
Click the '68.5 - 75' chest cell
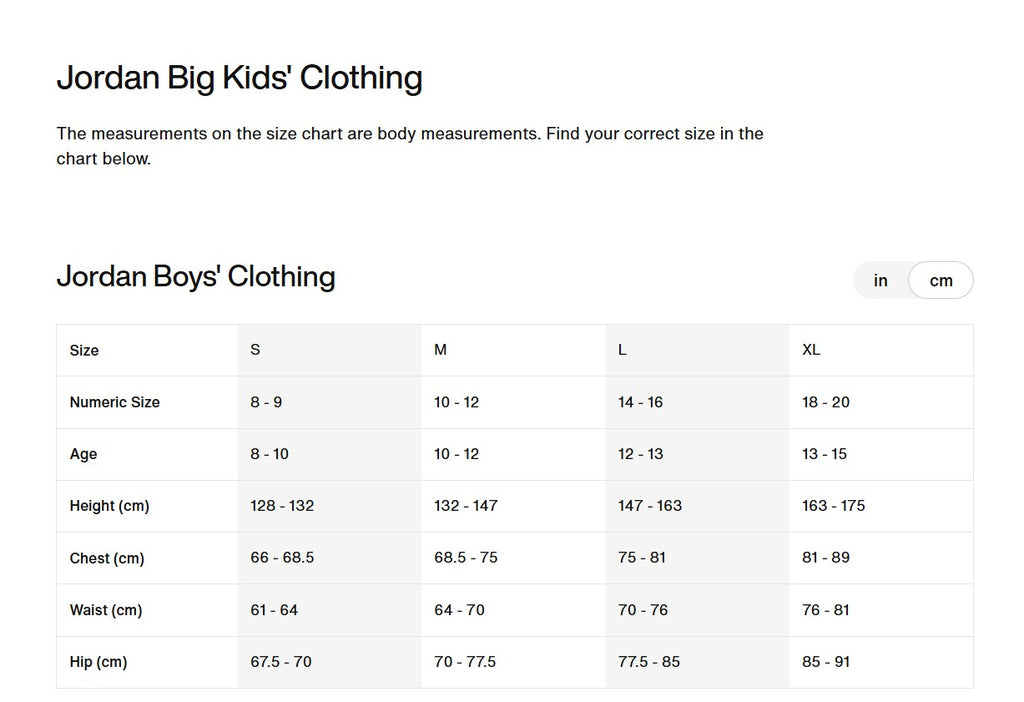[466, 558]
